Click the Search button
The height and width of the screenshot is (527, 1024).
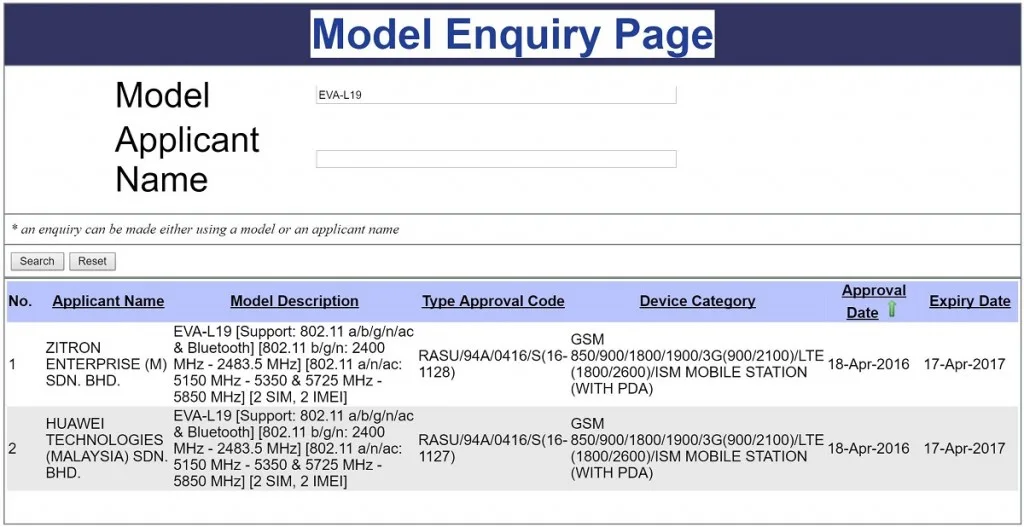[x=37, y=261]
